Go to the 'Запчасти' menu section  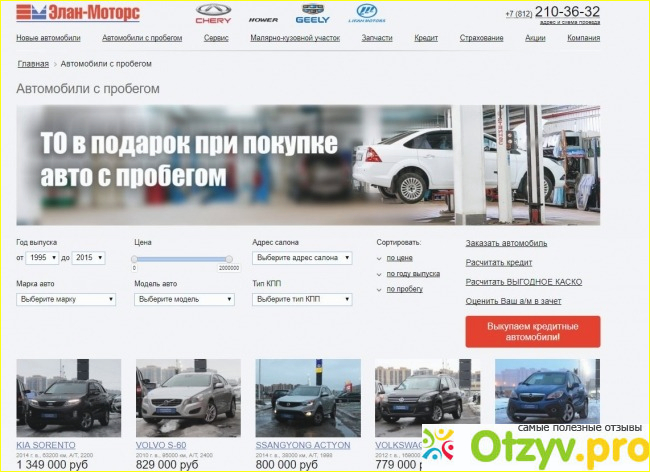tap(377, 38)
